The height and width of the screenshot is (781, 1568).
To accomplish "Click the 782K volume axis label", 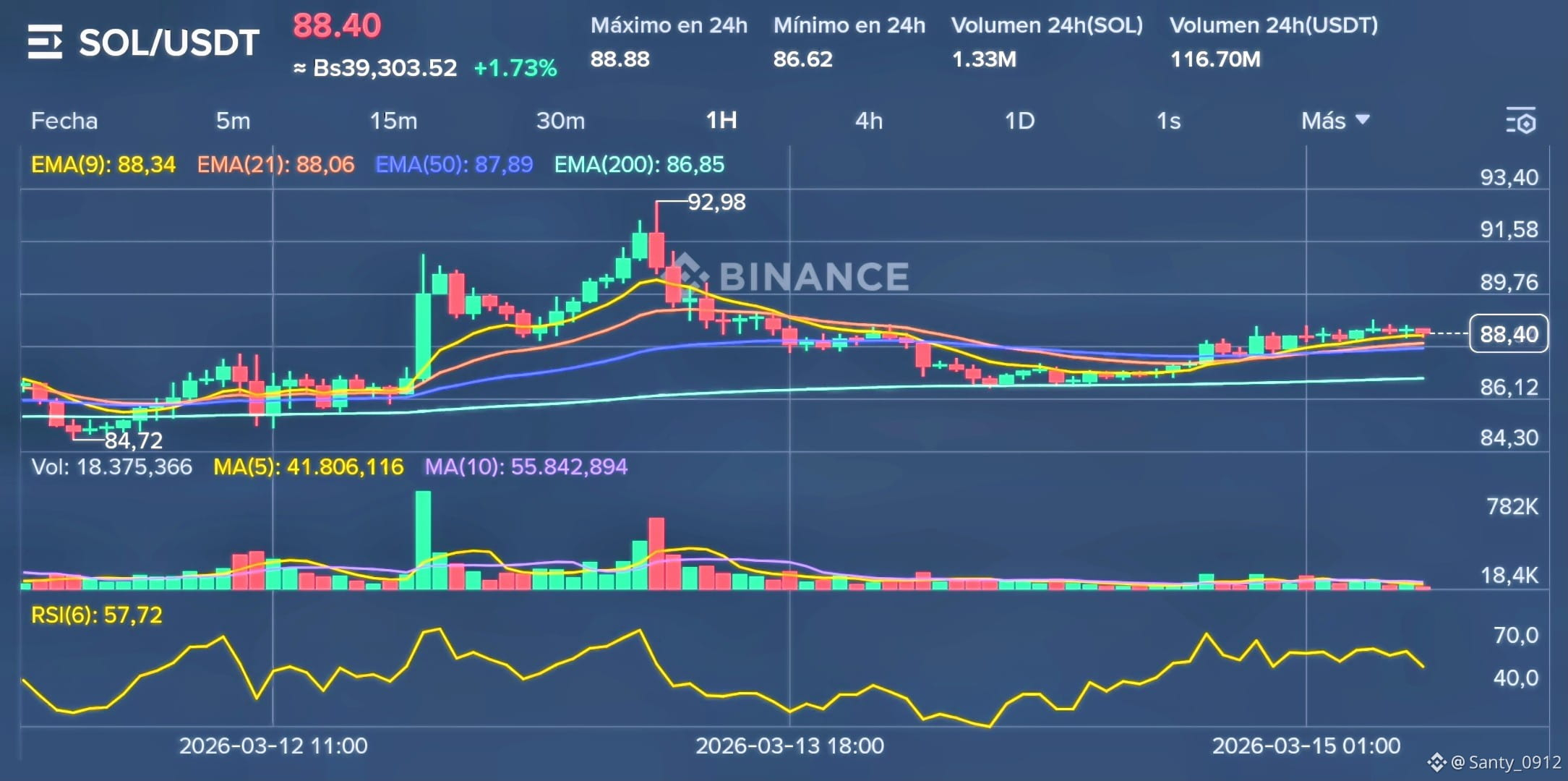I will pyautogui.click(x=1512, y=506).
